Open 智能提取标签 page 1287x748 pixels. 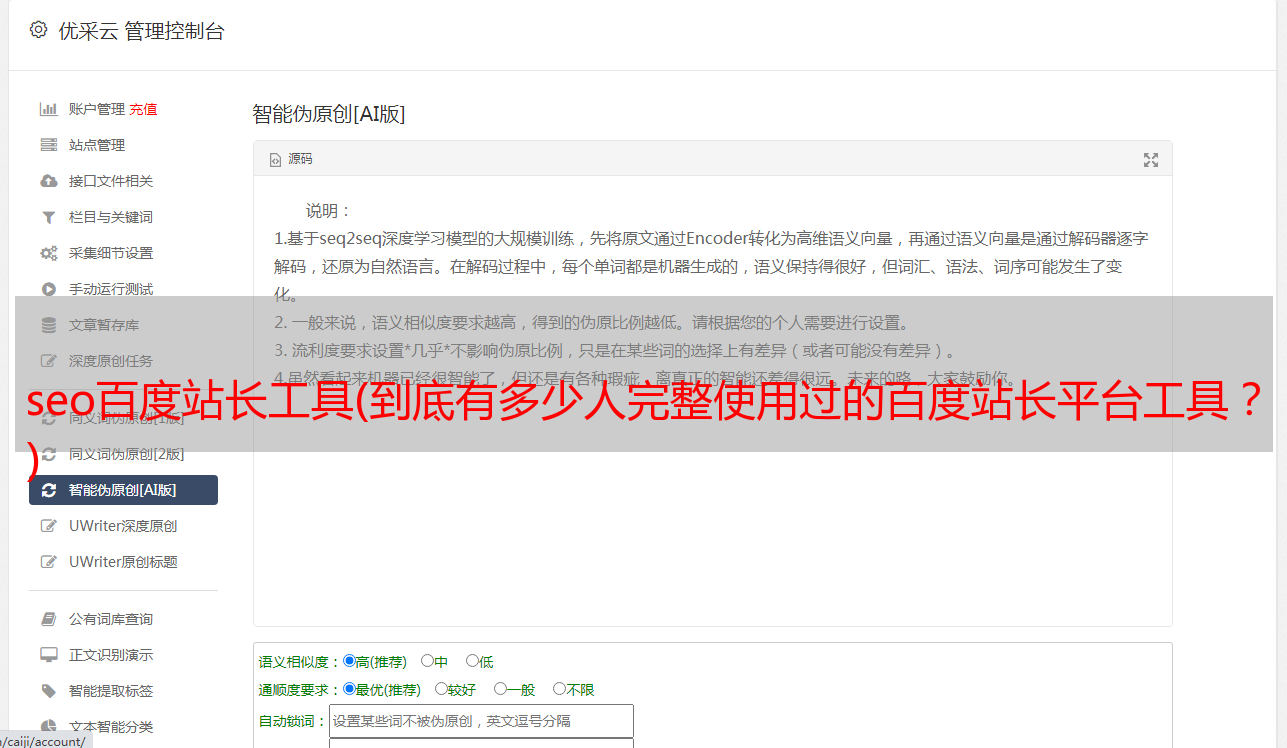111,691
